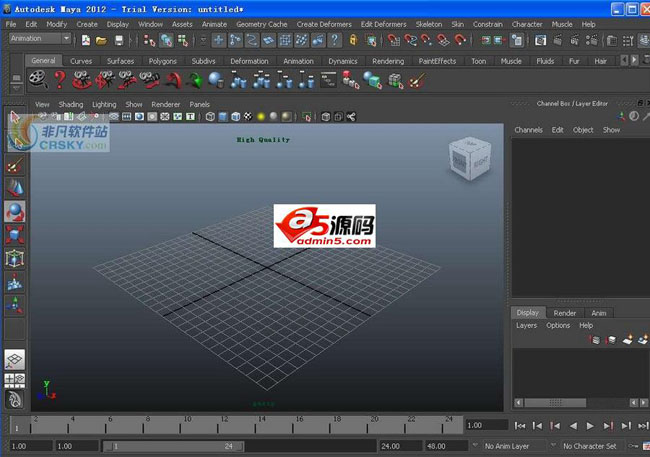Click the green arrow shelf icon
This screenshot has width=650, height=457.
click(x=194, y=80)
